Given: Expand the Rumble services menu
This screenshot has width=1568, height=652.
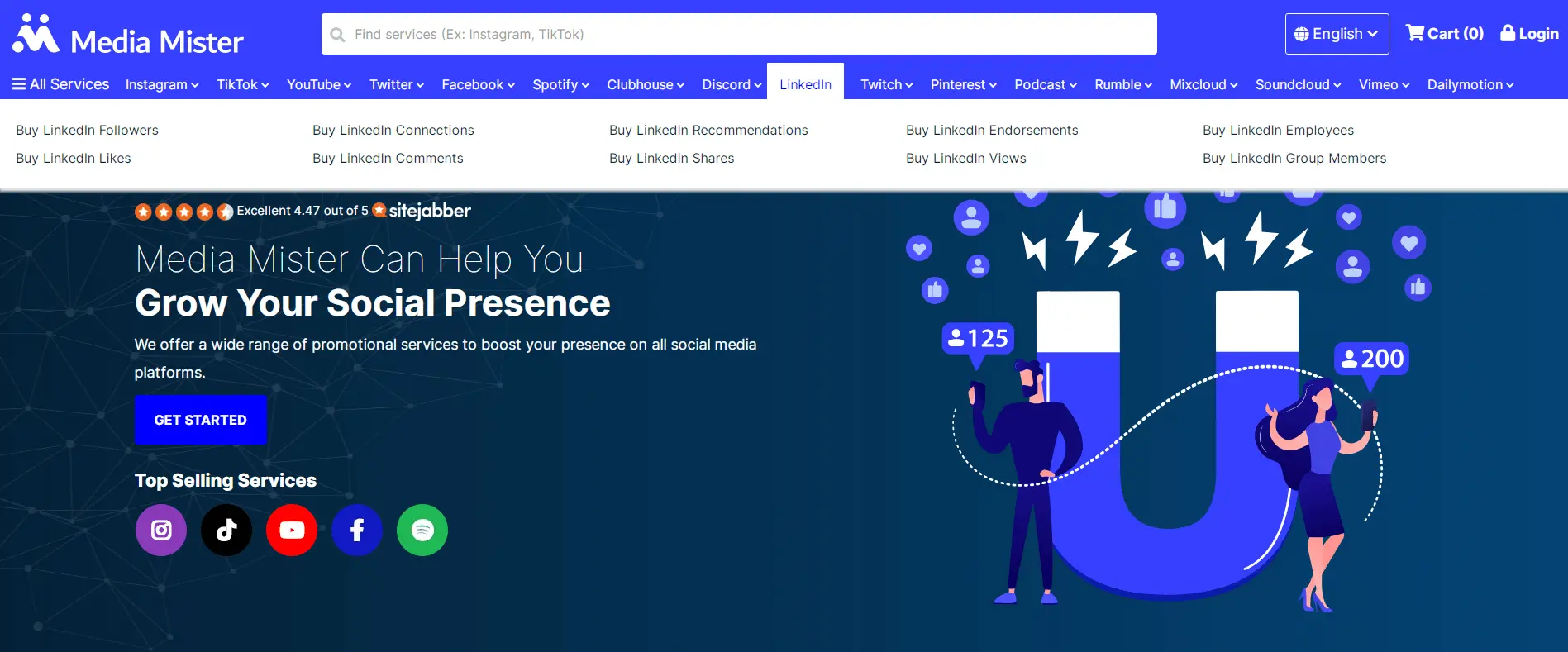Looking at the screenshot, I should point(1123,84).
